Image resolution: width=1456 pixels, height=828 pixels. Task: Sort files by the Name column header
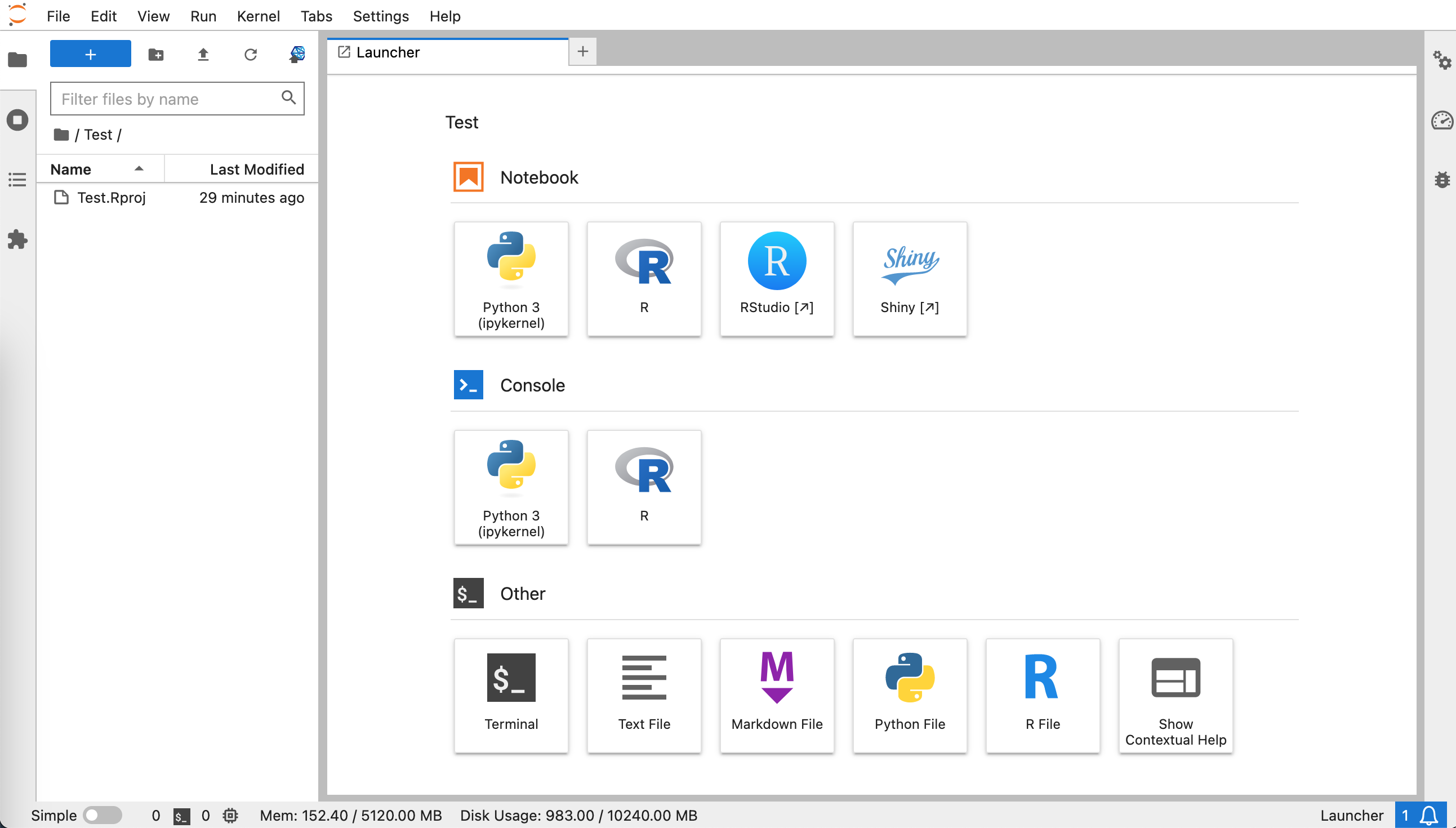click(100, 169)
